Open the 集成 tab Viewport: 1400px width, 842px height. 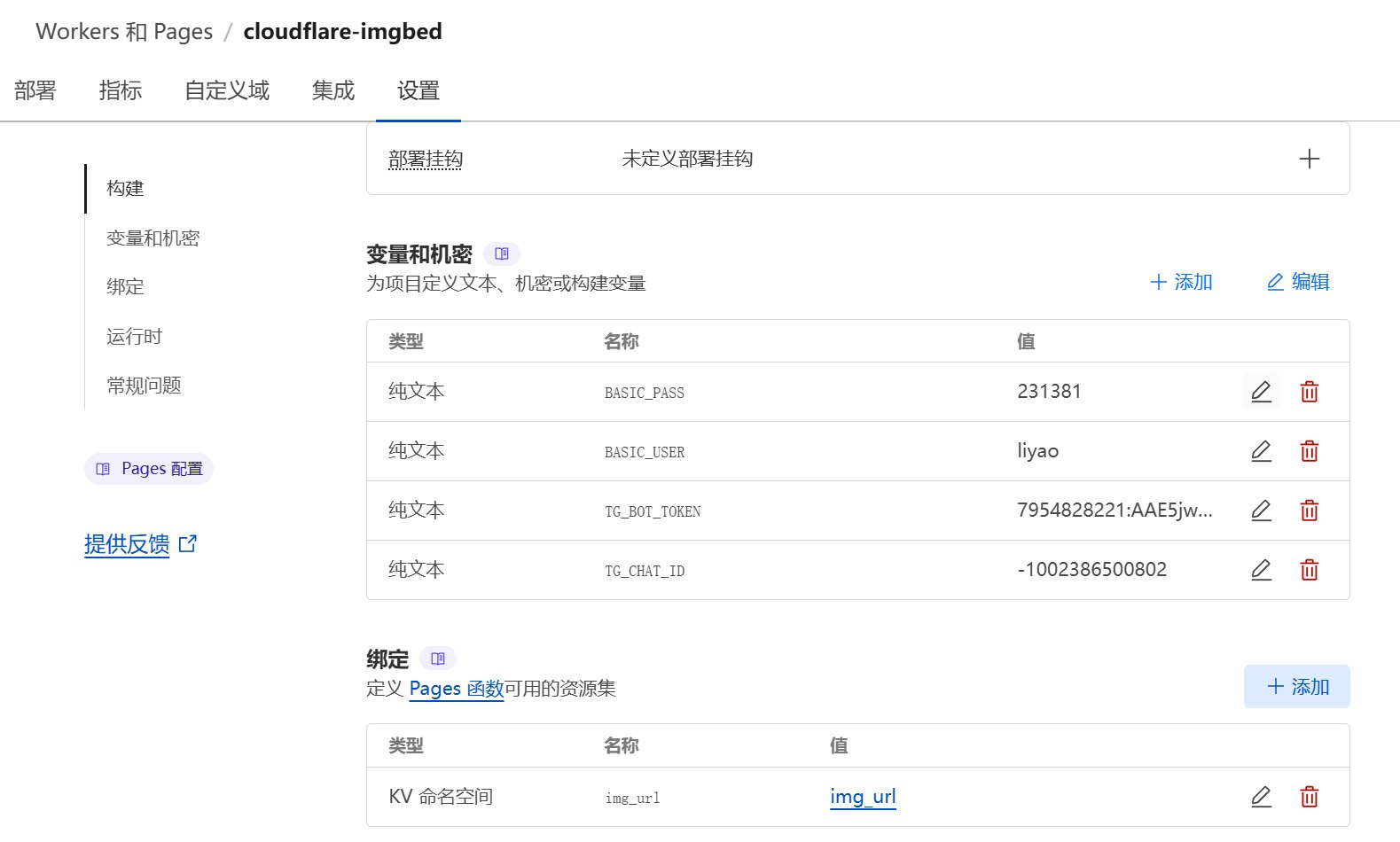tap(333, 90)
